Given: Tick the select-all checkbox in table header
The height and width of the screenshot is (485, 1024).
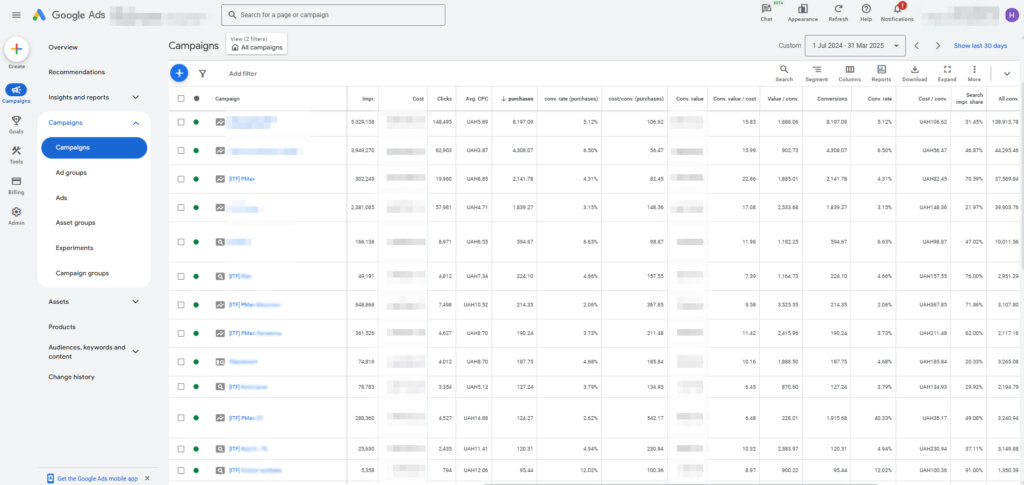Looking at the screenshot, I should (x=181, y=98).
